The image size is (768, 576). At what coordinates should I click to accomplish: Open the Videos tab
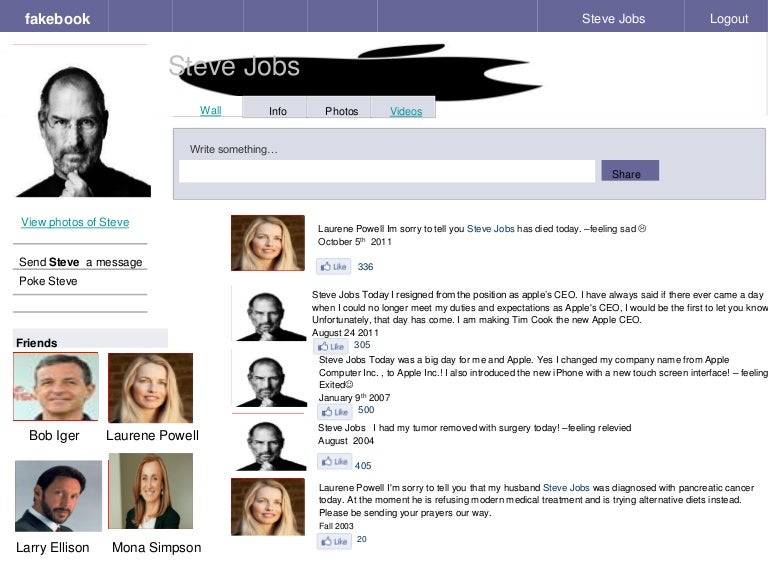pos(405,111)
